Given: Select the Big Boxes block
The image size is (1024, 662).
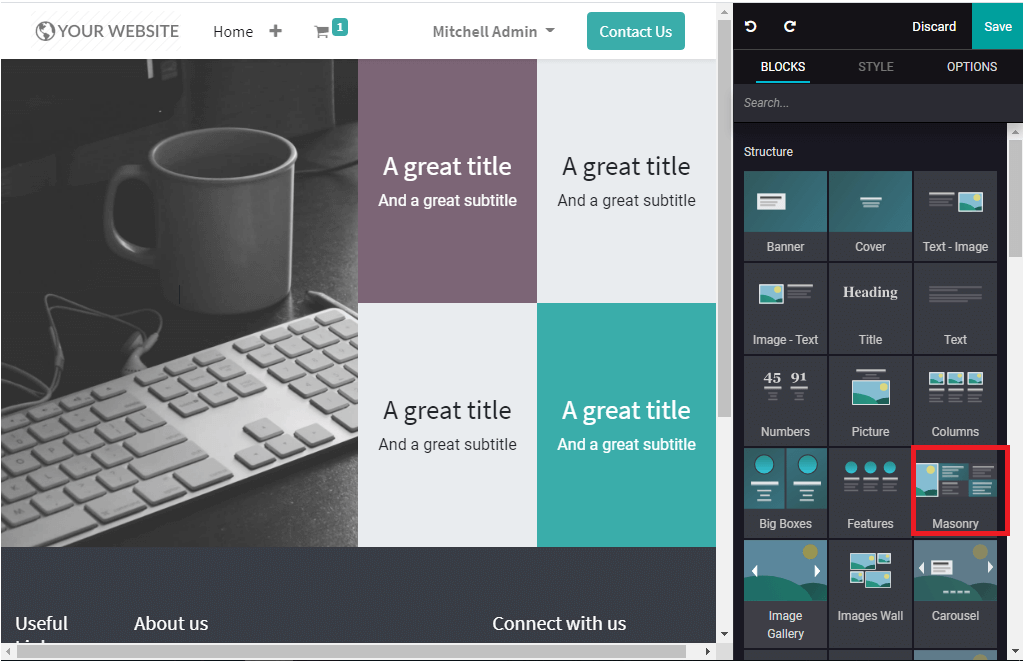Looking at the screenshot, I should click(785, 492).
